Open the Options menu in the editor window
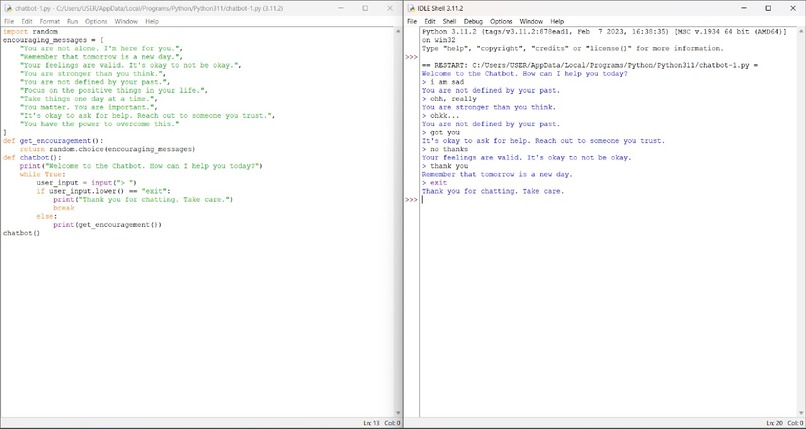 click(x=96, y=22)
